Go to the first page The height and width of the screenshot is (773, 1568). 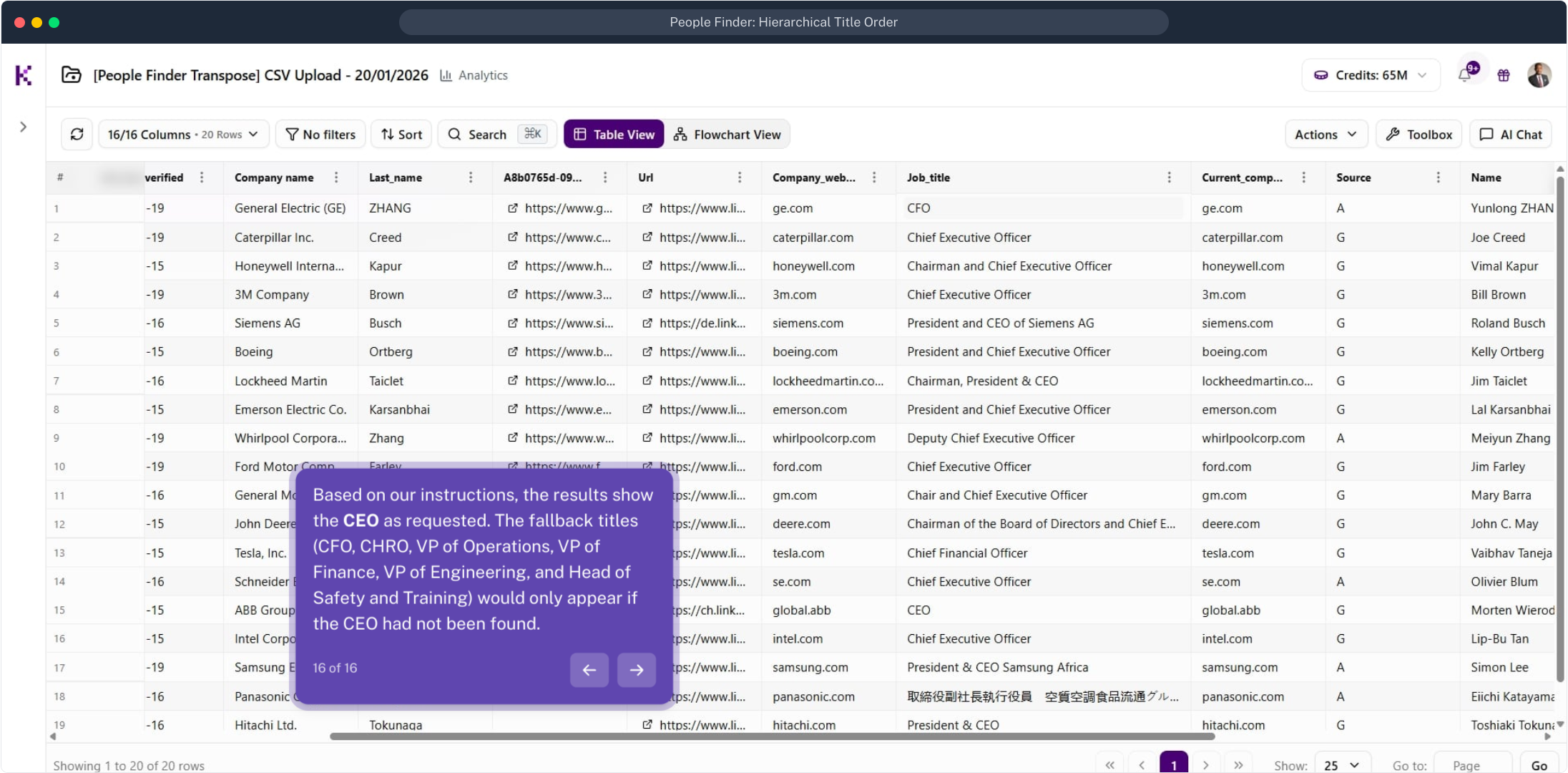pyautogui.click(x=1109, y=764)
